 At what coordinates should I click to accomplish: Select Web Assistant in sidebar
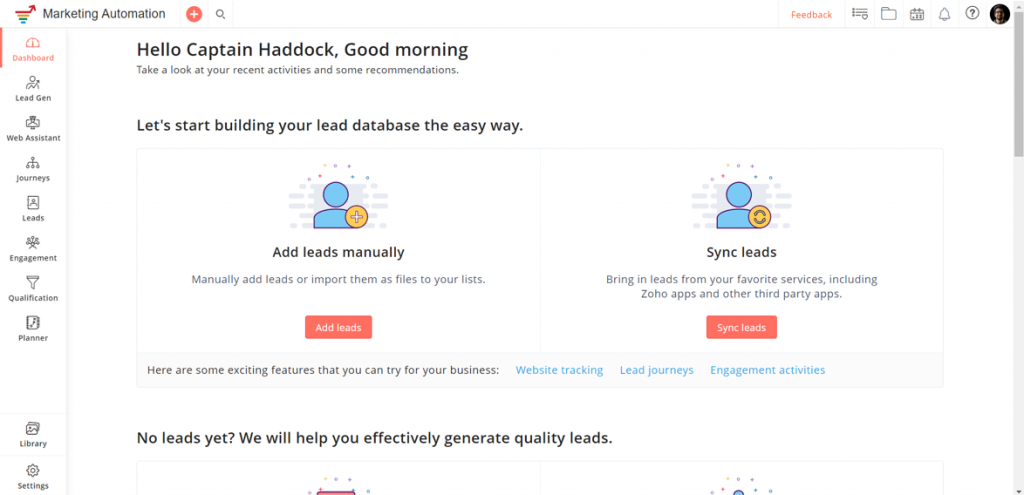[33, 129]
